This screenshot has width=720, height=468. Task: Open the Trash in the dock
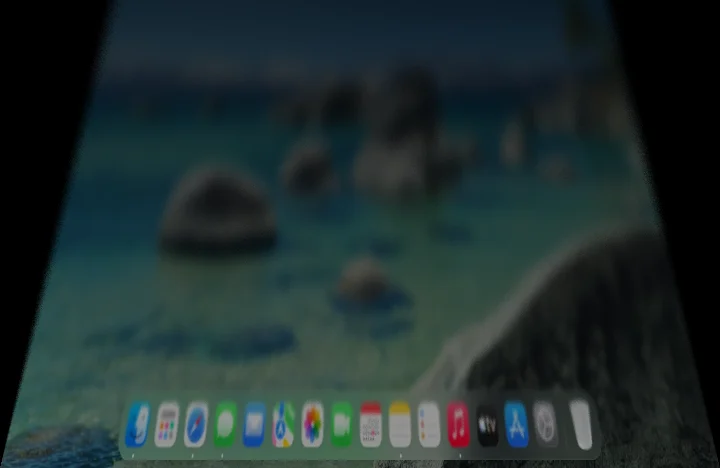click(581, 424)
